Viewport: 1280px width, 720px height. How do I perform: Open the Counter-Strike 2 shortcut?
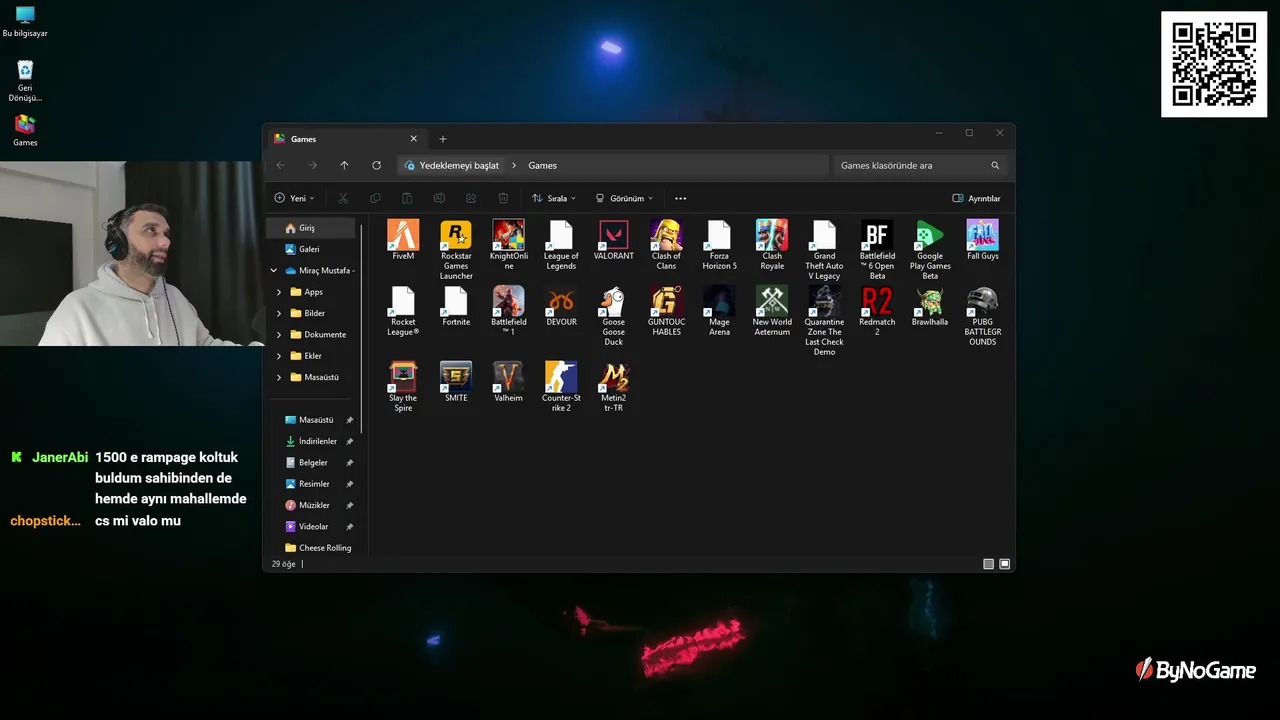(561, 387)
